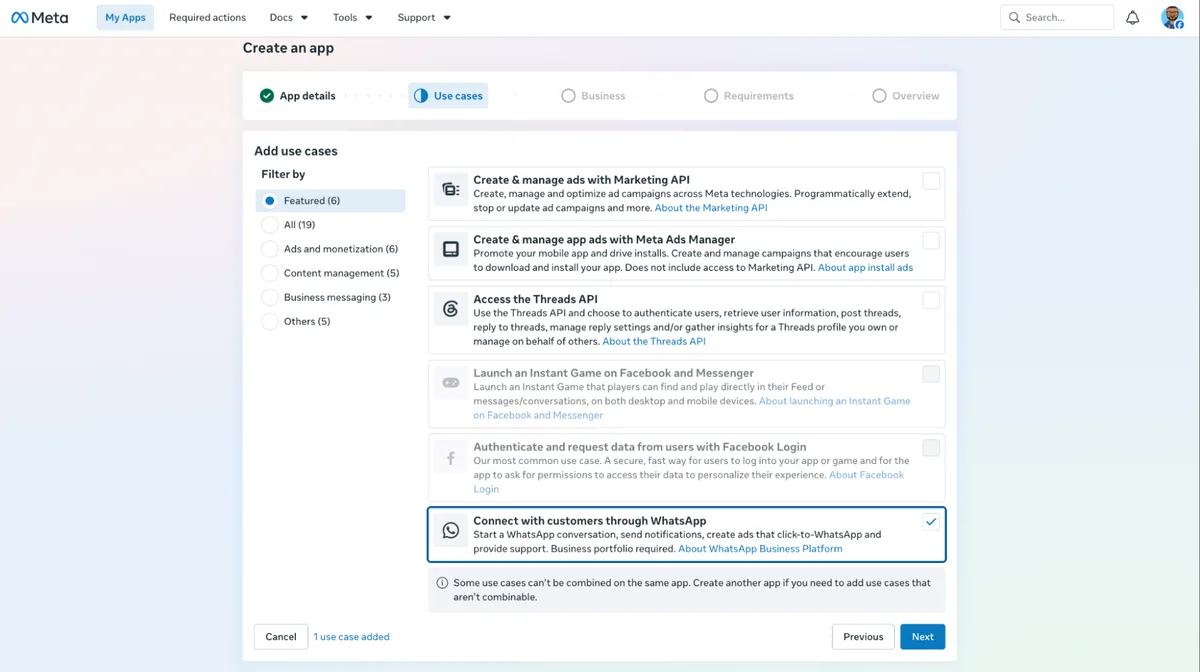Select the Featured (6) filter

point(331,201)
